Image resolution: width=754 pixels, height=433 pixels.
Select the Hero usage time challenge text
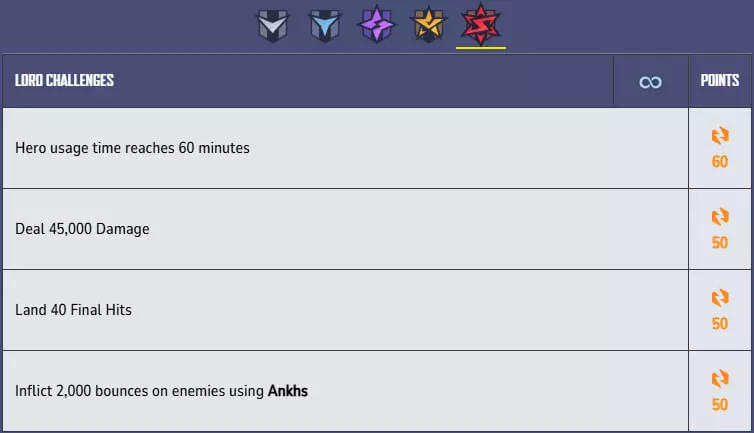(x=132, y=148)
